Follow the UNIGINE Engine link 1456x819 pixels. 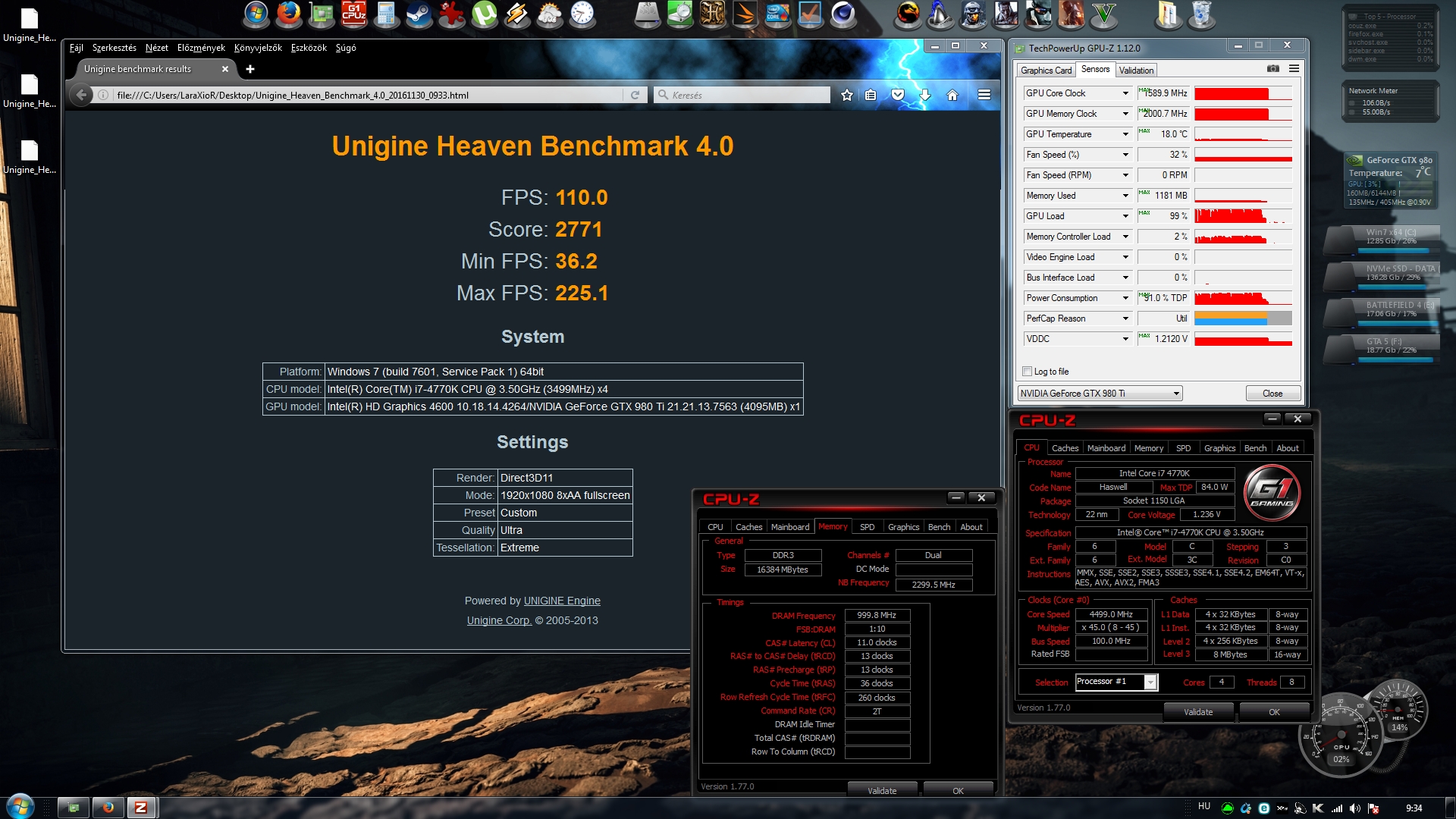(562, 601)
